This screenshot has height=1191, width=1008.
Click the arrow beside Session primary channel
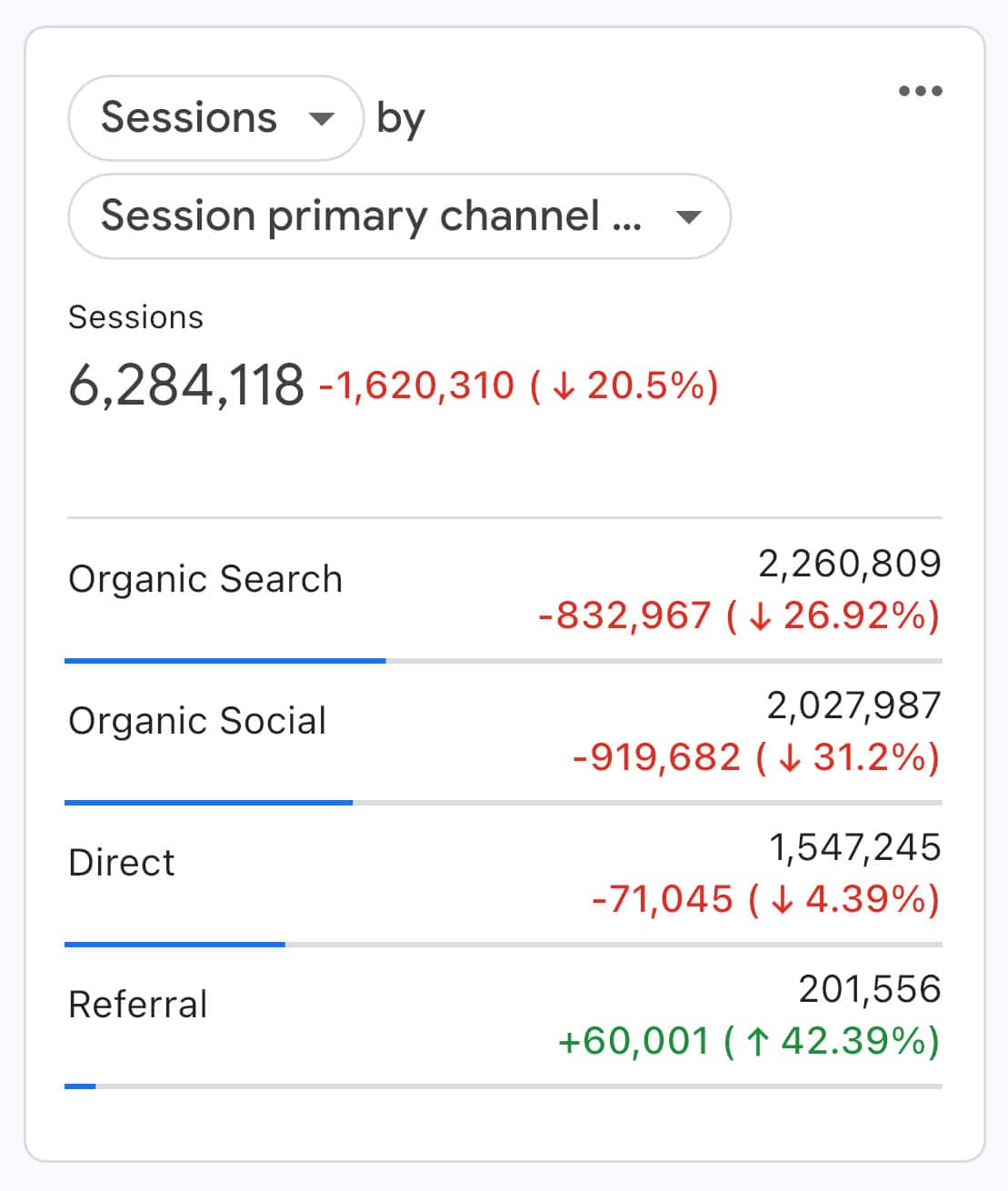coord(689,216)
